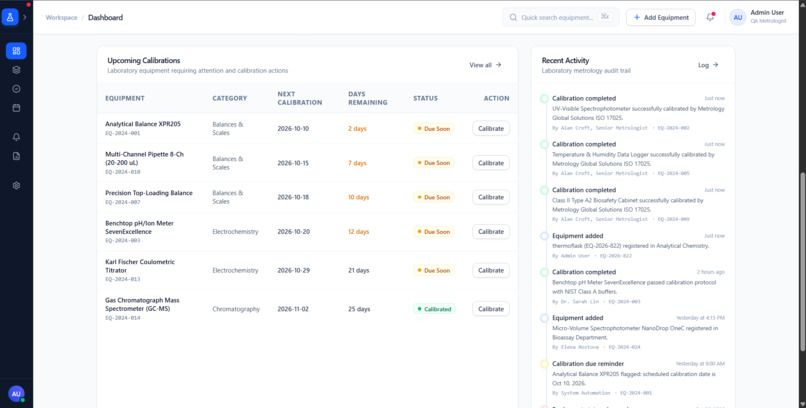The image size is (806, 408).
Task: Calibrate the Analytical Balance XPR205
Action: [x=491, y=128]
